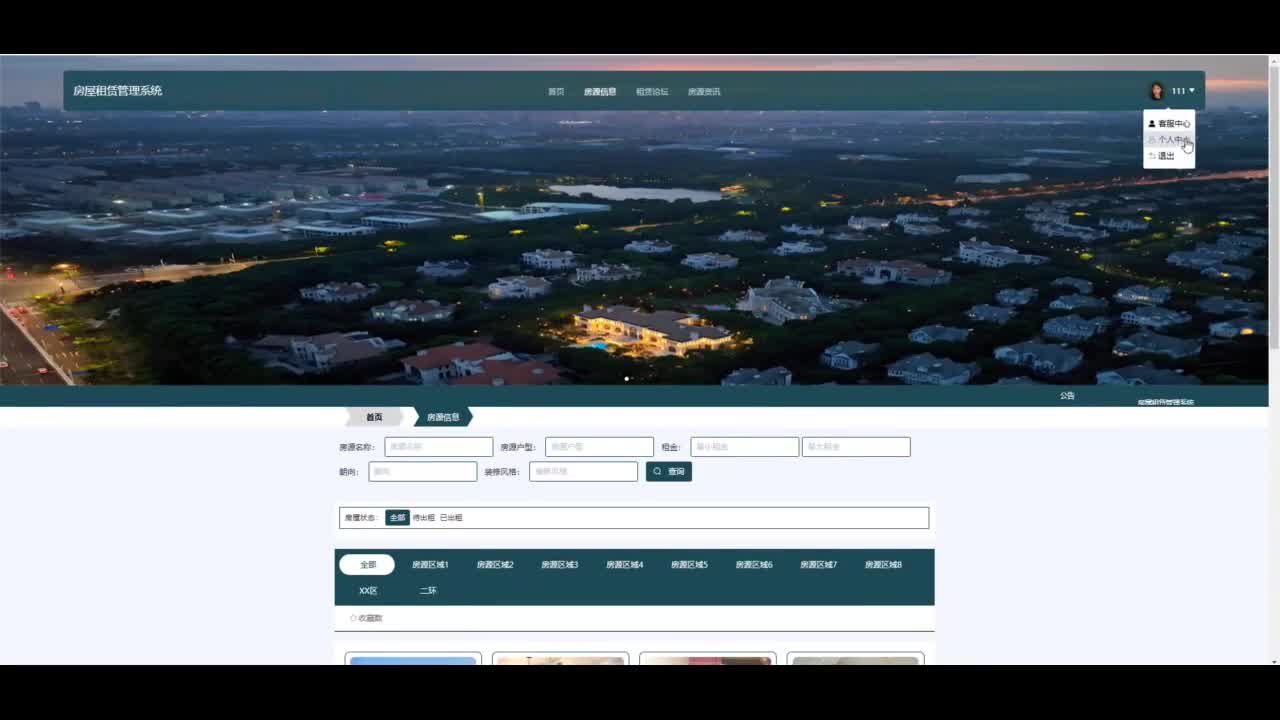The image size is (1280, 720).
Task: Click the 房源信息 breadcrumb
Action: click(443, 417)
